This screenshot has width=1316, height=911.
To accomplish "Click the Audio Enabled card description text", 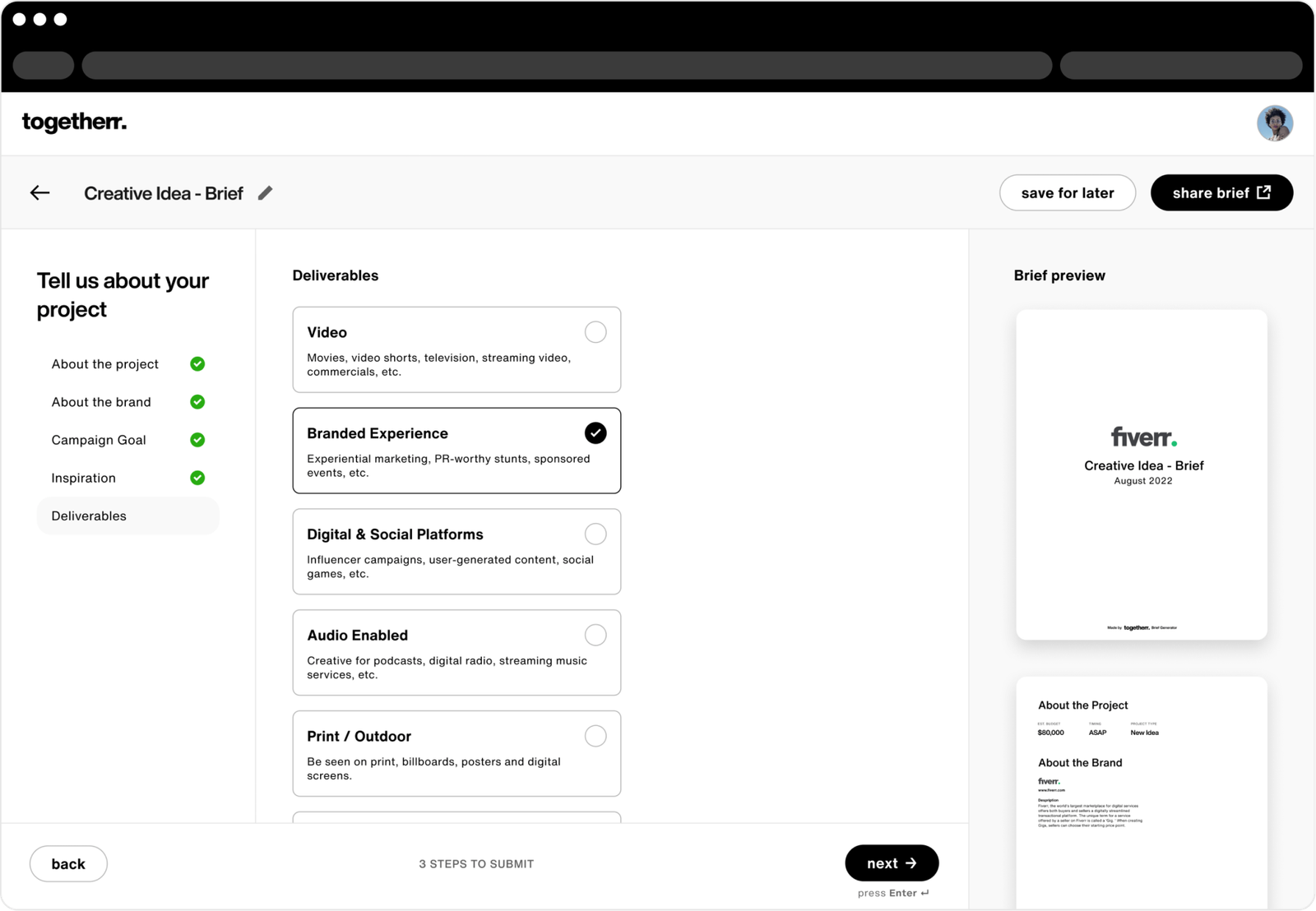I will (447, 668).
